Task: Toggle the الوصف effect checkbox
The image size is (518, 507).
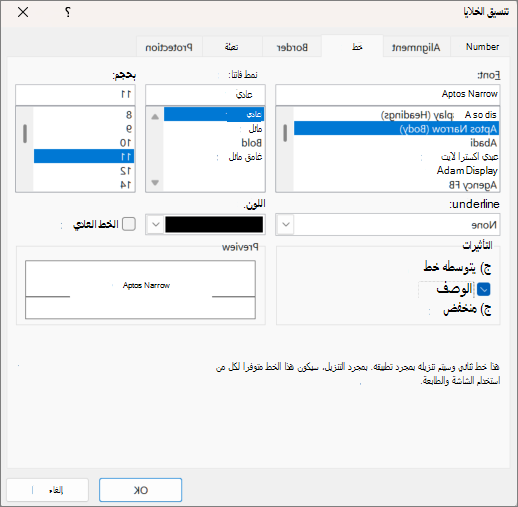Action: click(484, 289)
